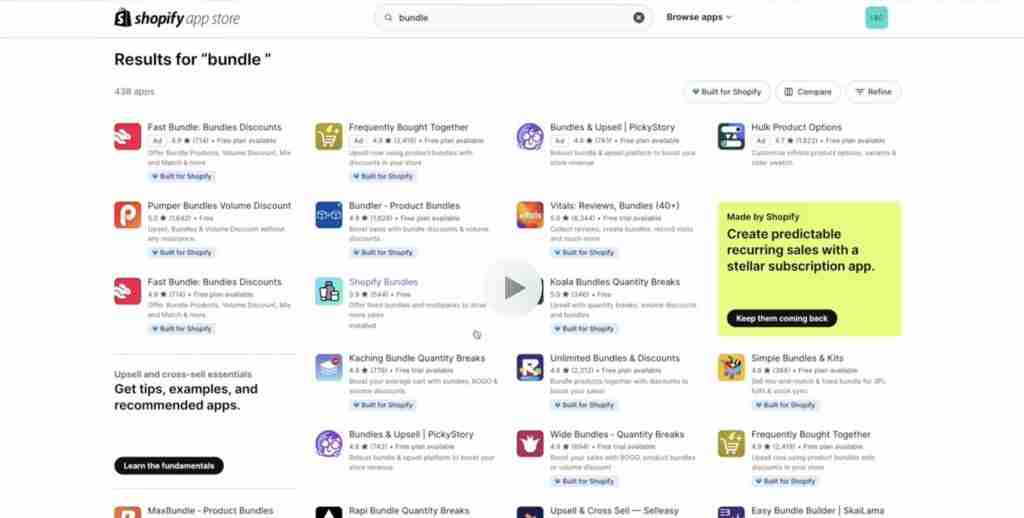Open Easy Bundle Builder | SkaiLama title
The height and width of the screenshot is (518, 1024).
[x=818, y=511]
